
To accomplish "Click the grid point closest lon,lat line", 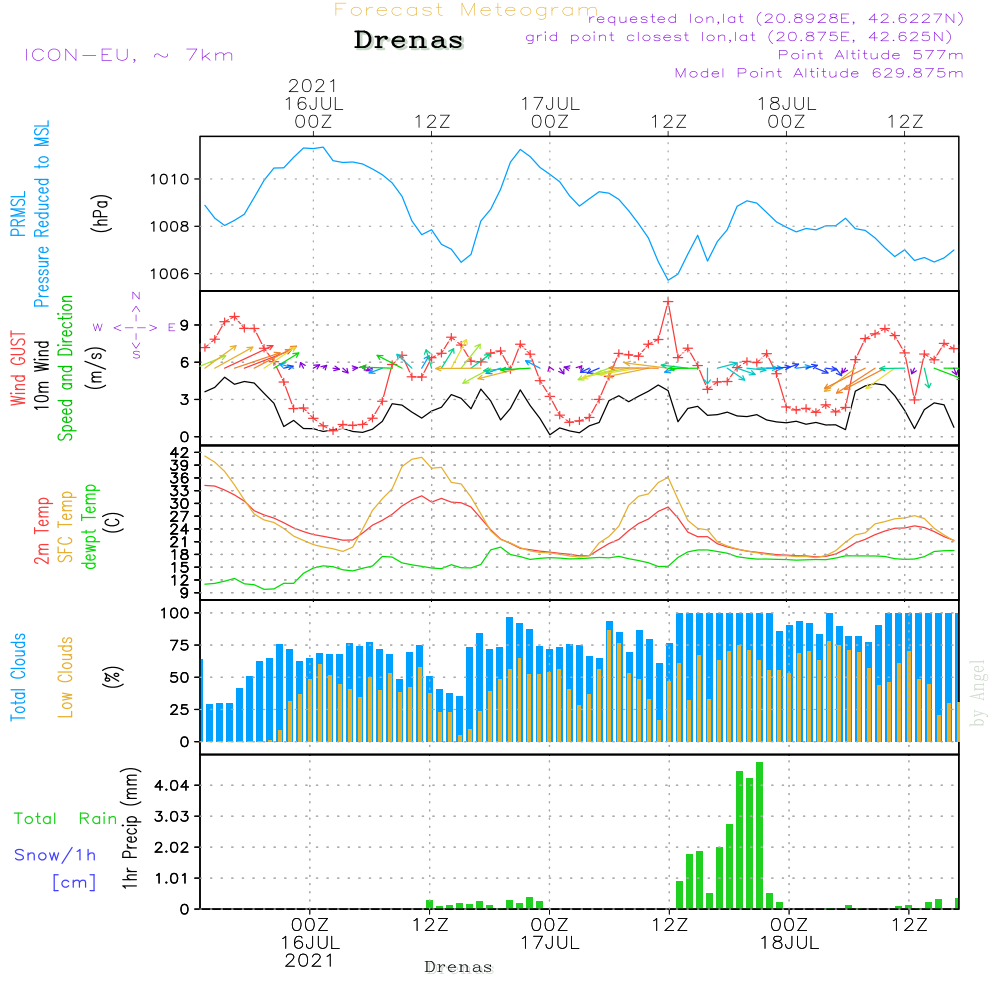I will coord(739,37).
